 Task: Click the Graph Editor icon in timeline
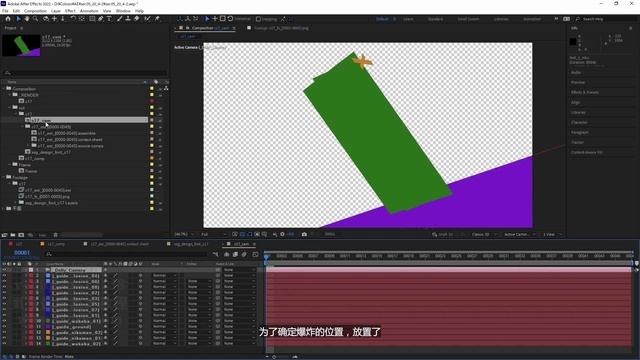coord(256,254)
